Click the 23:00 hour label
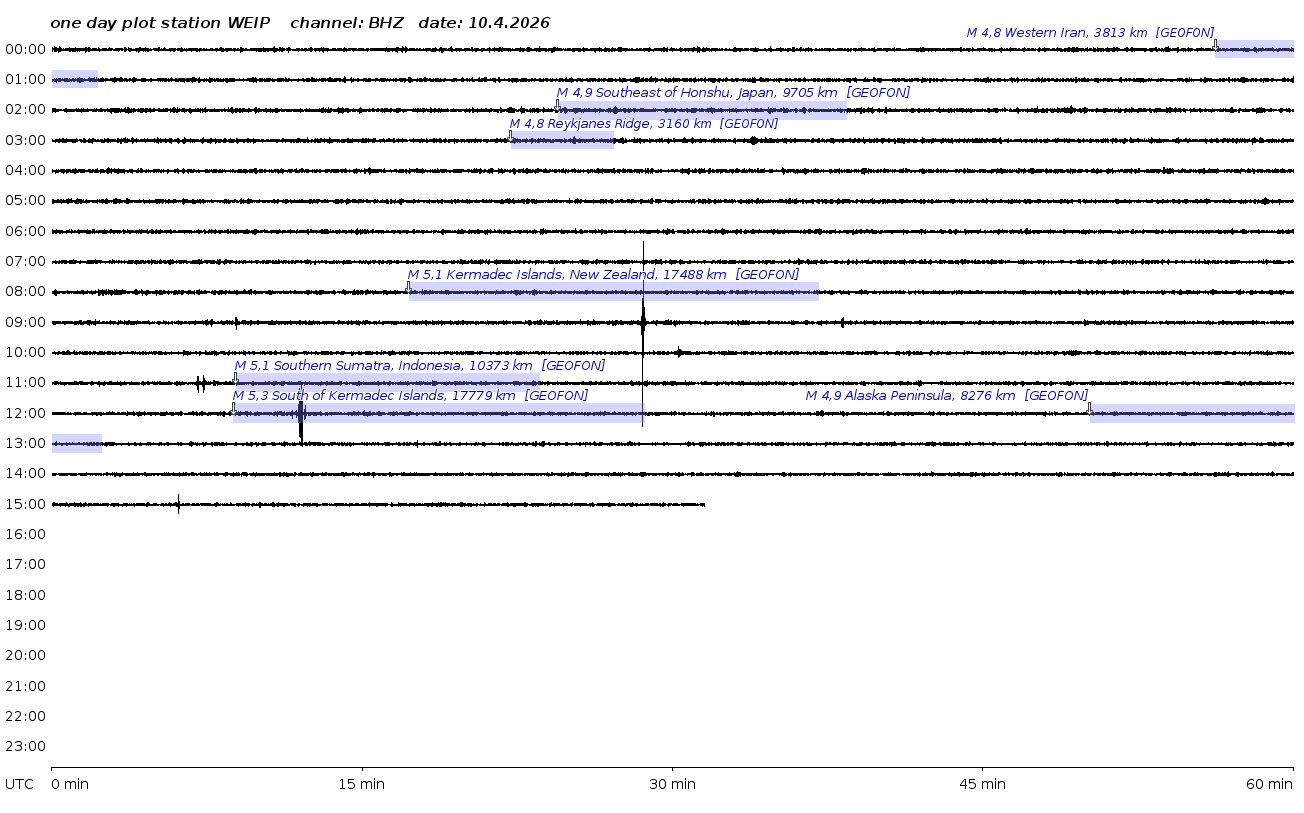The height and width of the screenshot is (813, 1304). (x=26, y=747)
